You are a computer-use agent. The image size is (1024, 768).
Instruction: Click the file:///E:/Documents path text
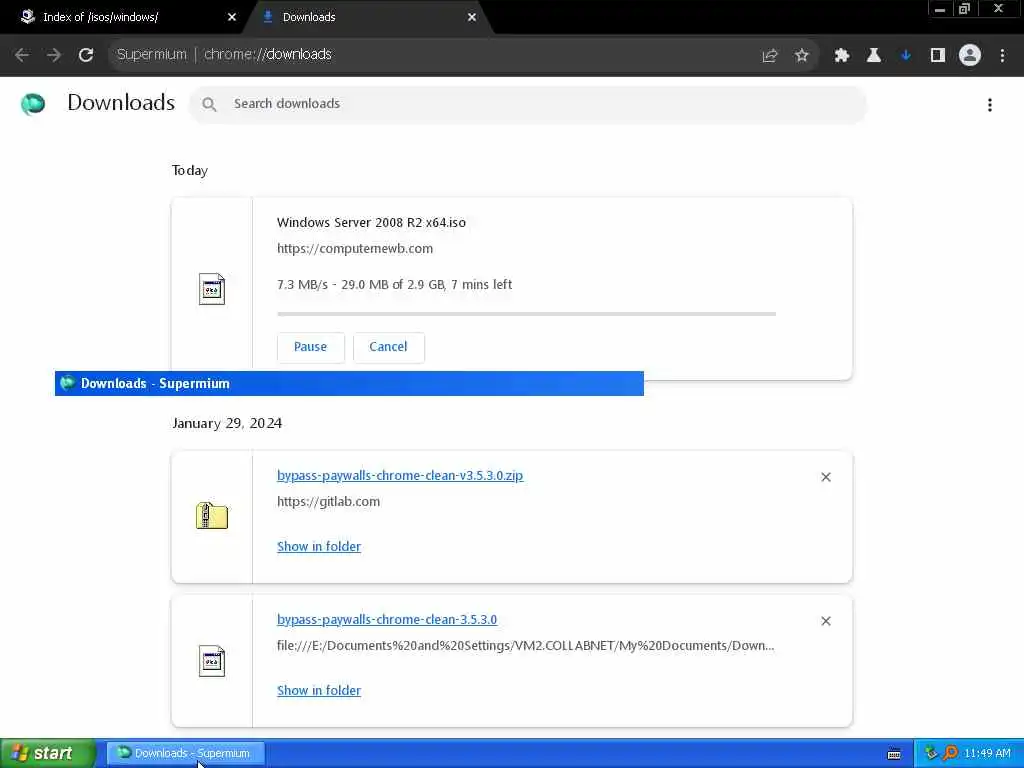tap(526, 645)
